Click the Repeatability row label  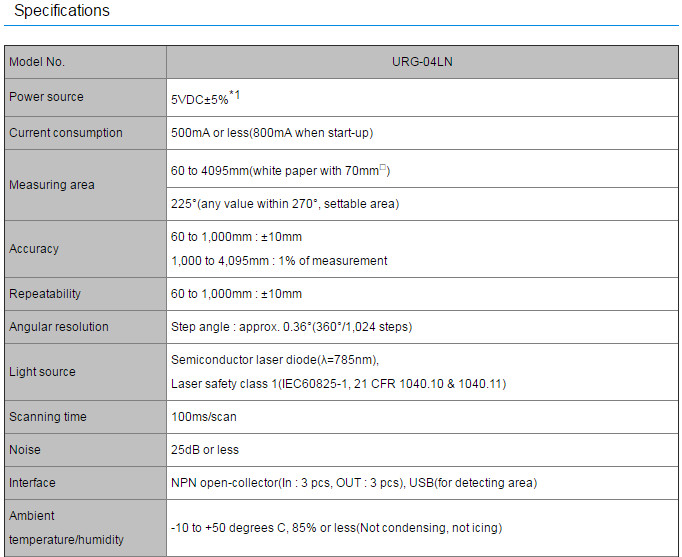[45, 294]
